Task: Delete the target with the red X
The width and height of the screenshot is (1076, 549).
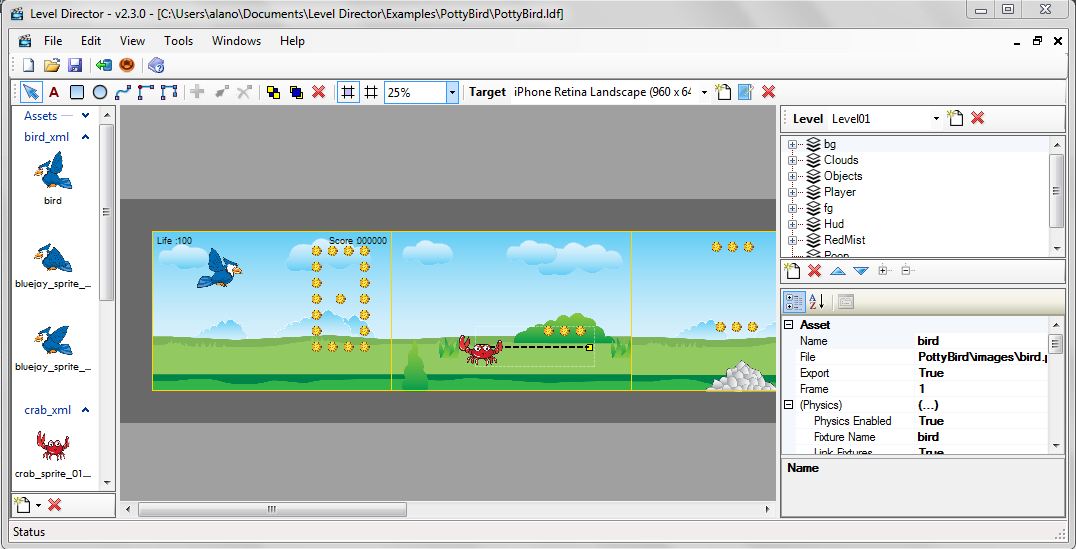Action: [769, 91]
